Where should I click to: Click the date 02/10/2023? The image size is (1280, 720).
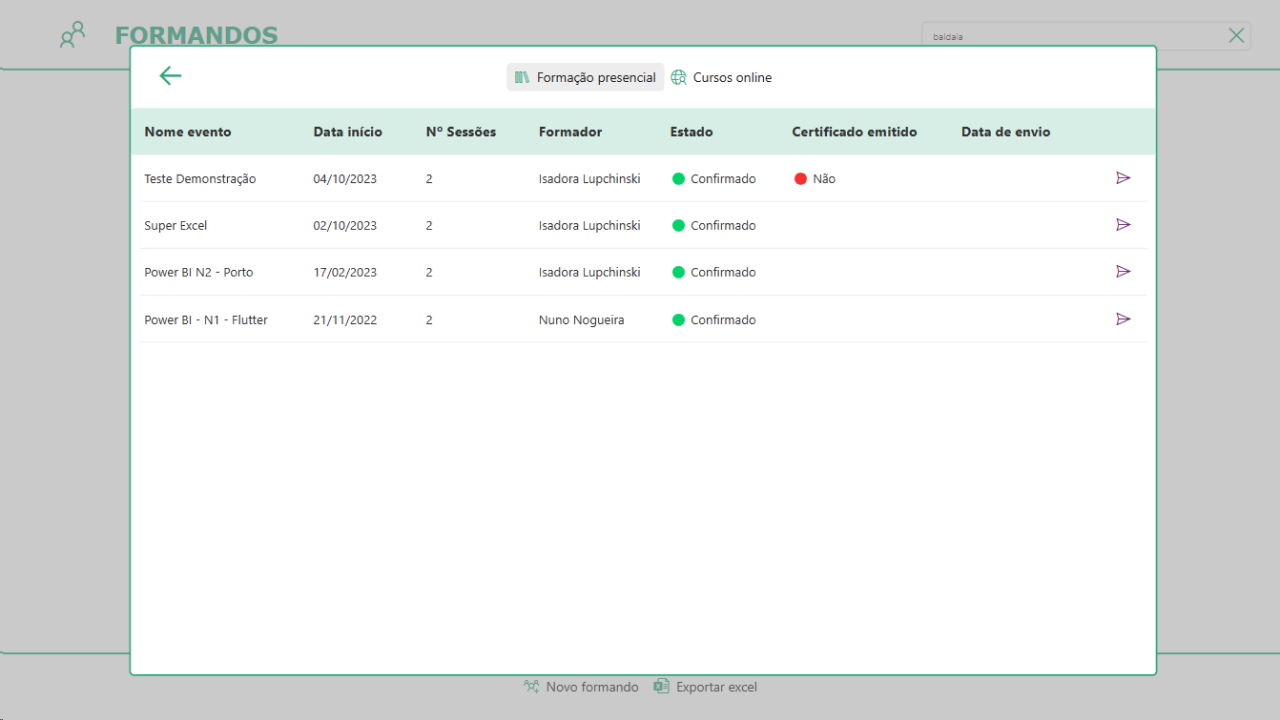(x=345, y=226)
